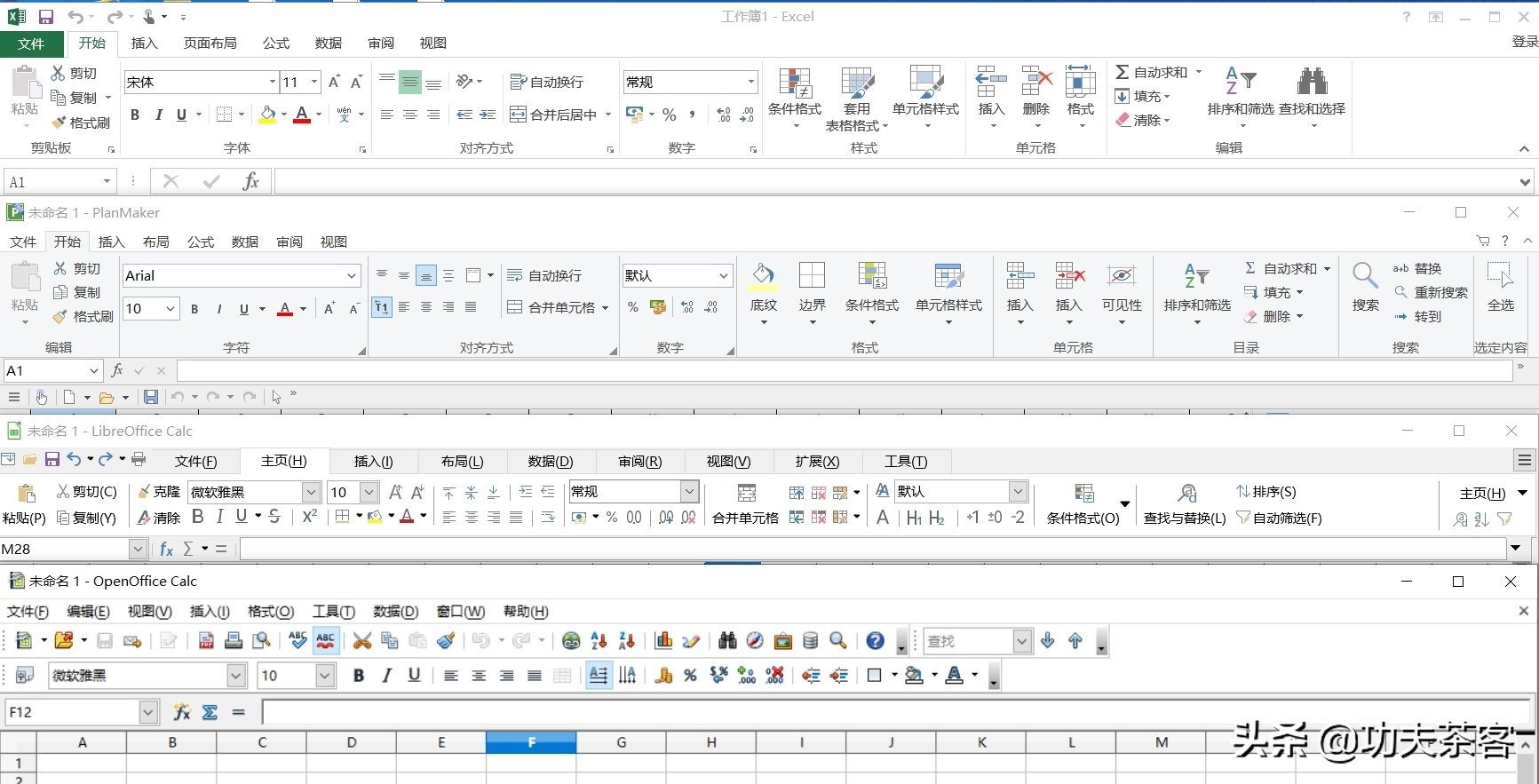Click LibreOffice 自动筛选(F) button
This screenshot has height=784, width=1539.
1279,518
